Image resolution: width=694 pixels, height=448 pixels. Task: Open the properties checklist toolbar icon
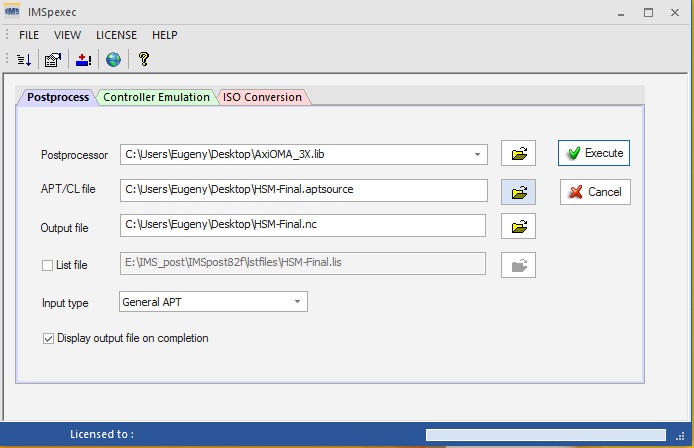pyautogui.click(x=53, y=60)
